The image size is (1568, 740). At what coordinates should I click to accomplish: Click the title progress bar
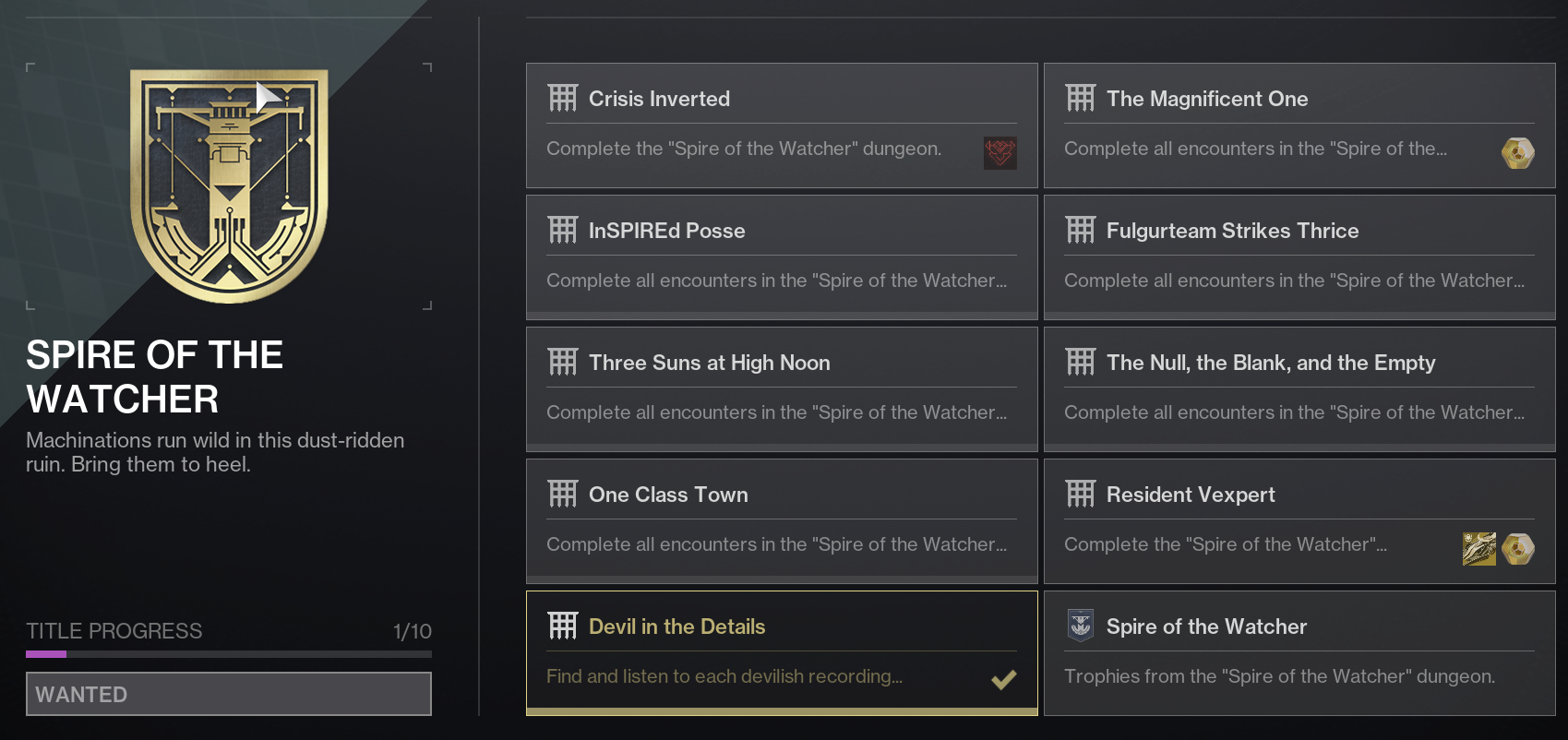tap(229, 654)
